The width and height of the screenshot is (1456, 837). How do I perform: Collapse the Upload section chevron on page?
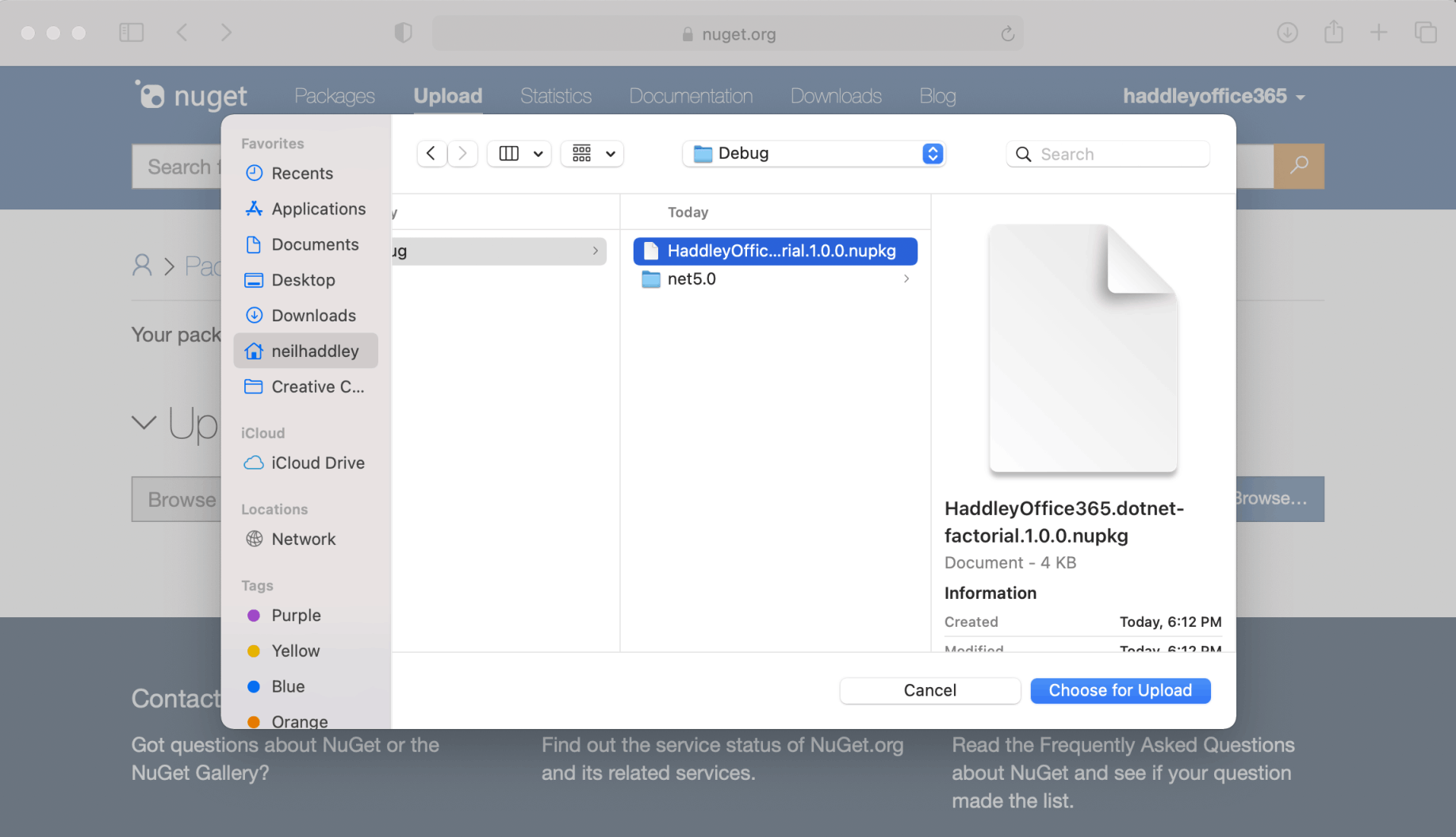coord(144,423)
